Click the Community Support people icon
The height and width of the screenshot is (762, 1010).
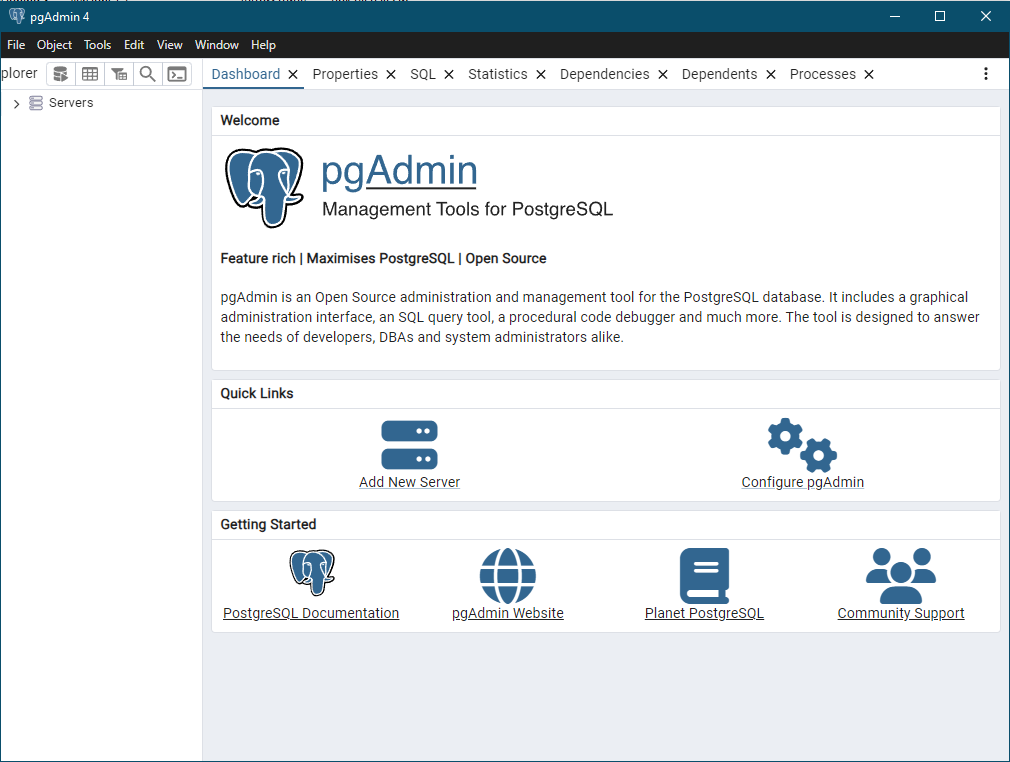pos(900,576)
